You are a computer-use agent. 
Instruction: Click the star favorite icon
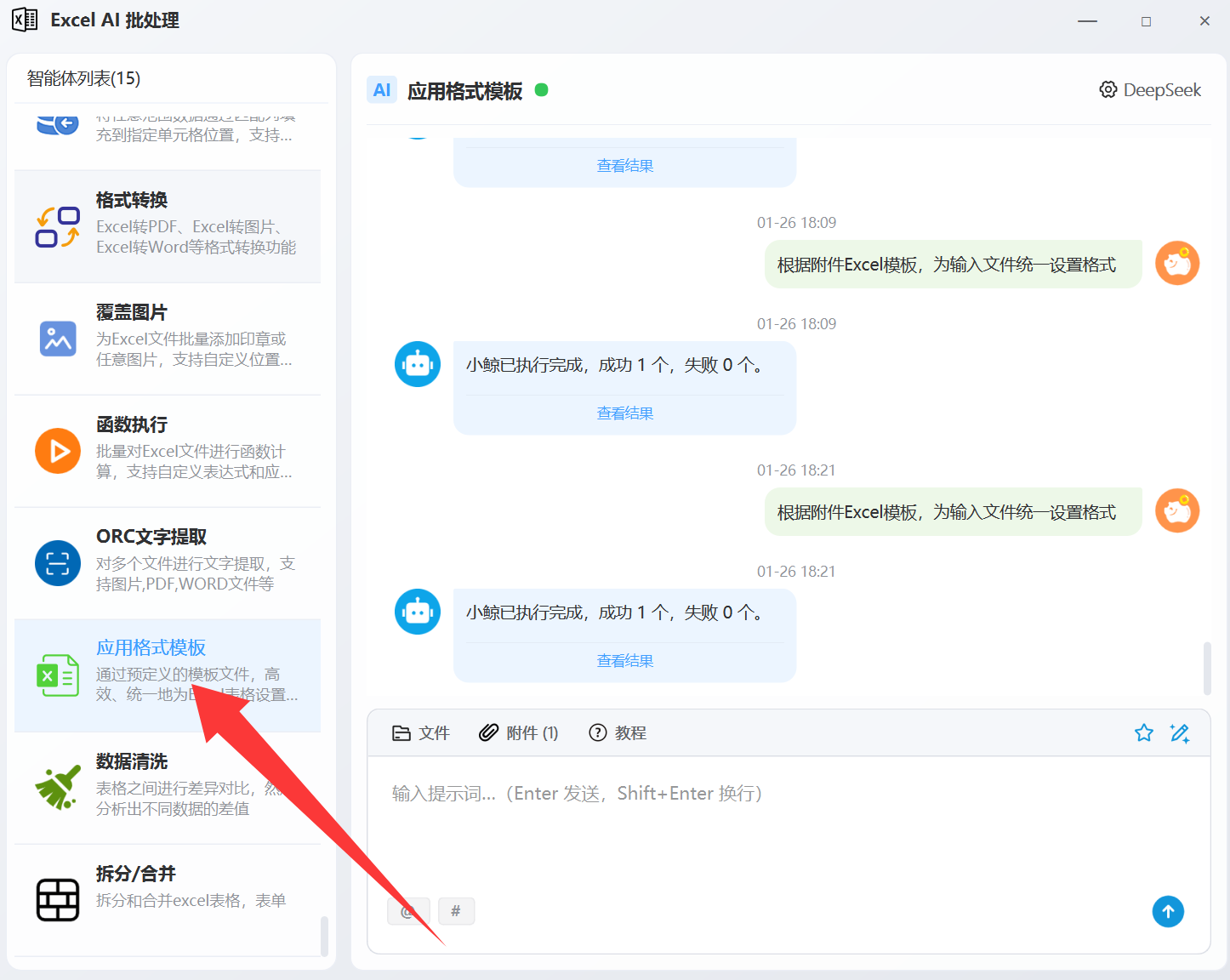tap(1144, 732)
